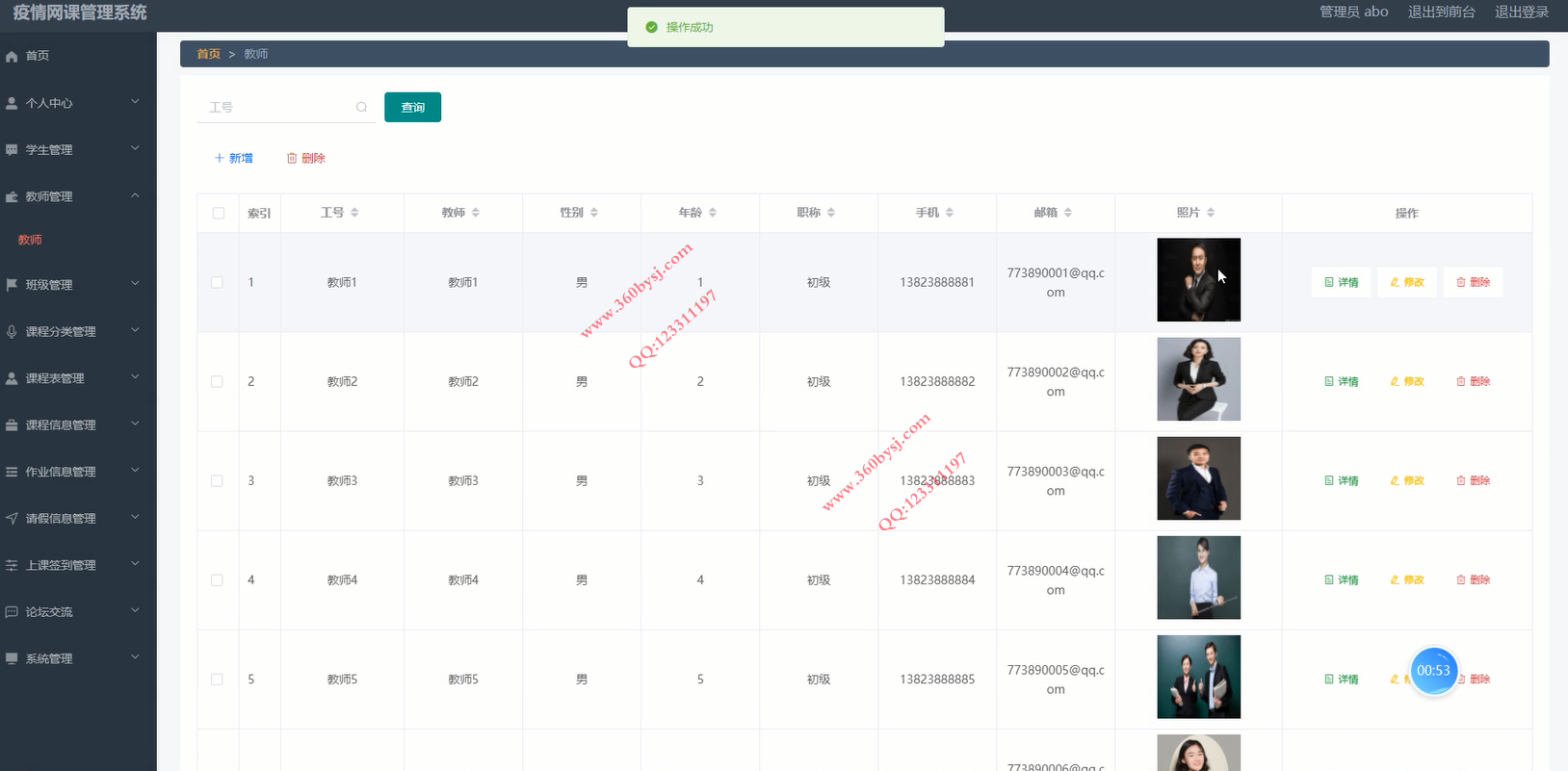Open the 首页 sidebar menu item
This screenshot has width=1568, height=771.
tap(78, 56)
